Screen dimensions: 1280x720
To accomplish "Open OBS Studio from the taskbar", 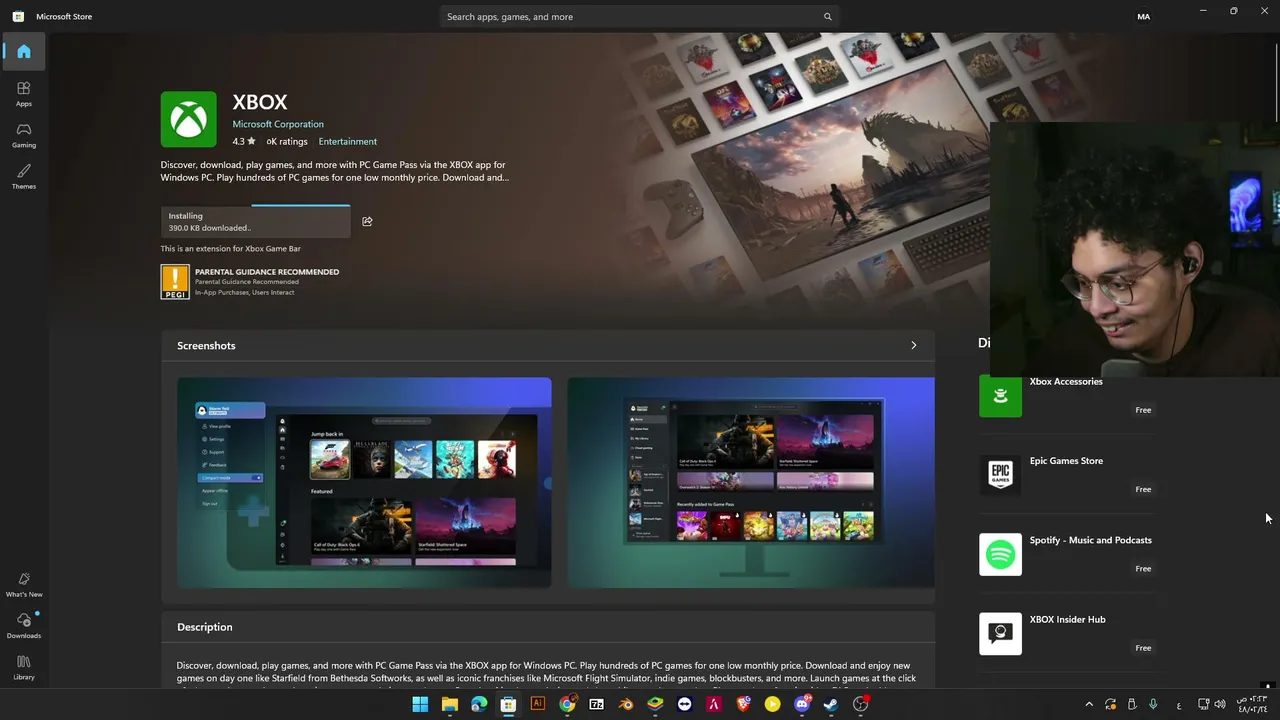I will pyautogui.click(x=861, y=704).
